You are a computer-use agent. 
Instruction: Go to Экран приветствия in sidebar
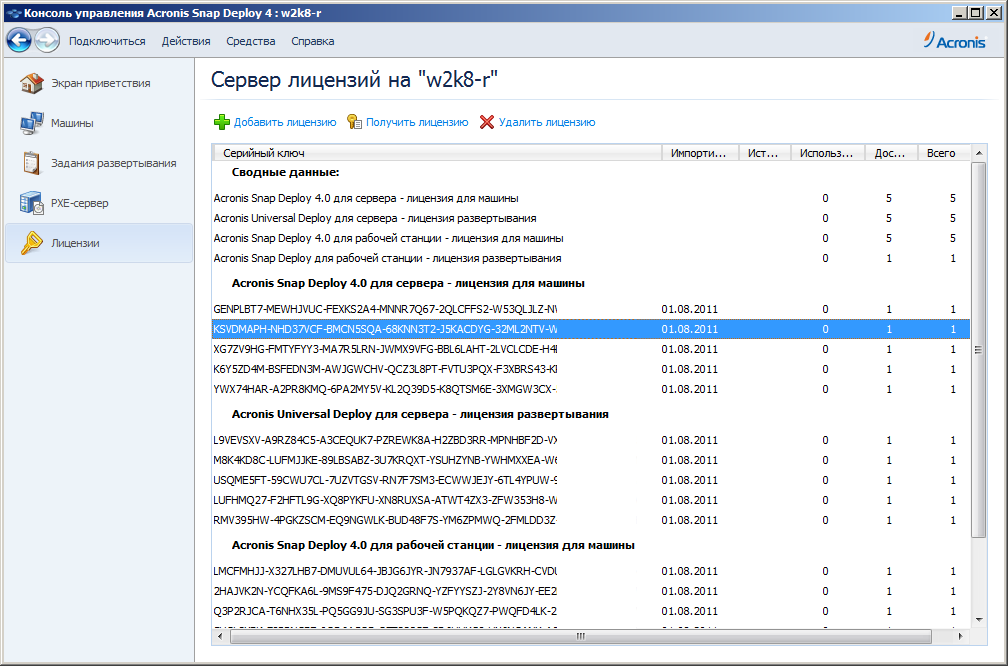coord(99,83)
